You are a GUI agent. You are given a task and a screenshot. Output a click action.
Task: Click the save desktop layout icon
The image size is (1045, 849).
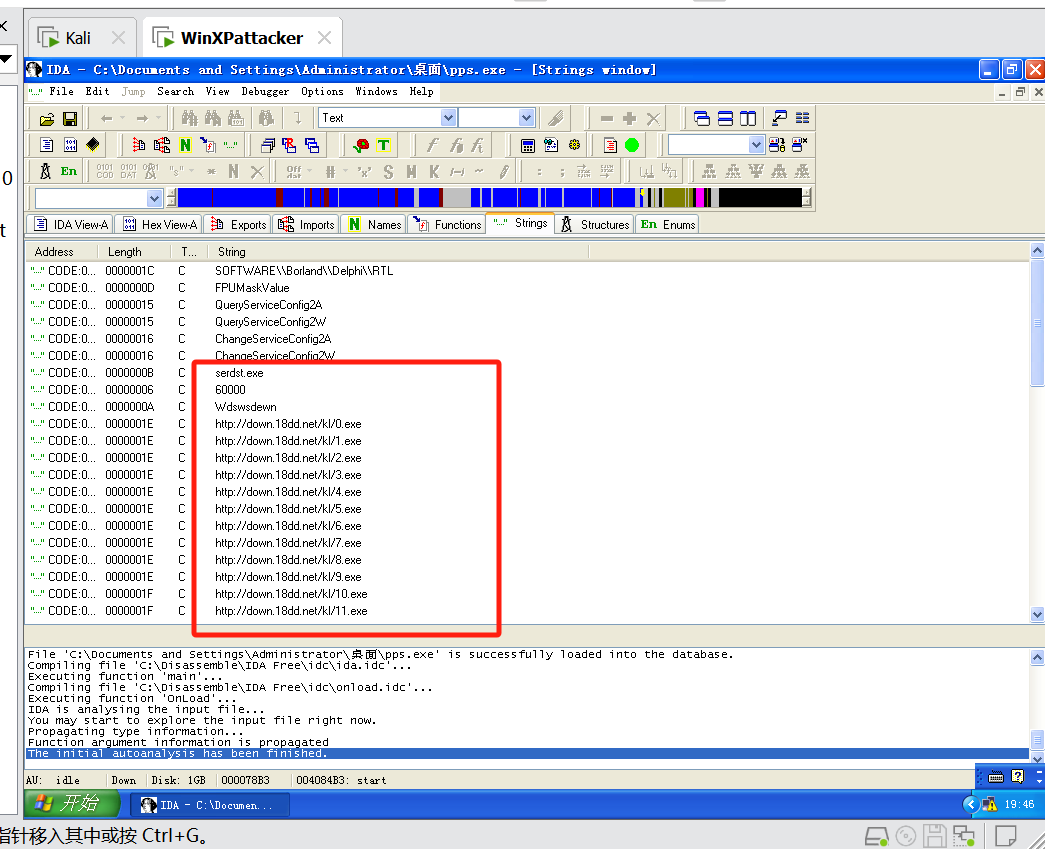[x=777, y=145]
